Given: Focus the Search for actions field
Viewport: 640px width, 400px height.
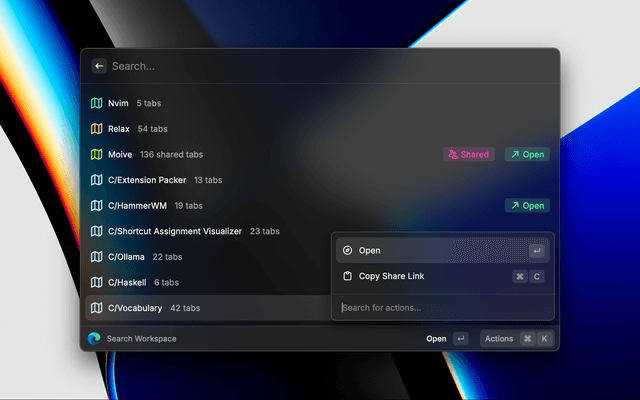Looking at the screenshot, I should click(440, 307).
